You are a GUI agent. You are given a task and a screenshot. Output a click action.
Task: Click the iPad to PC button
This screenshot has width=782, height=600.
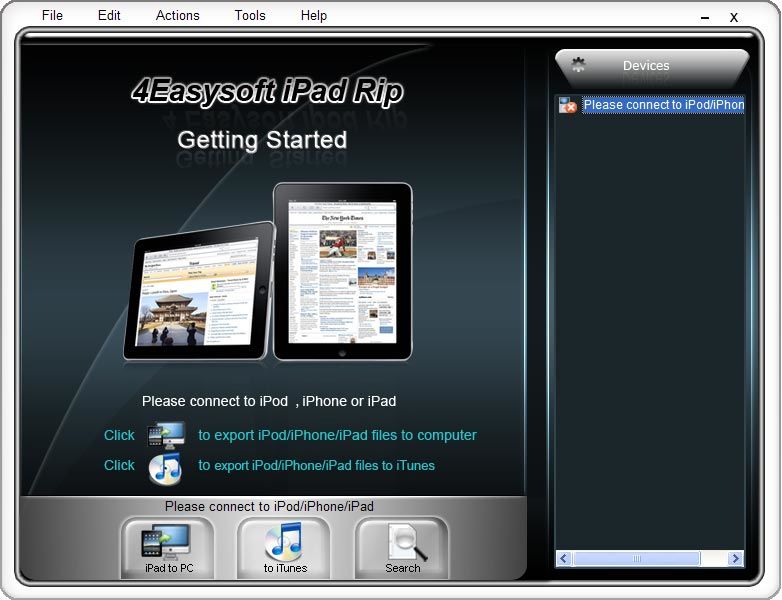168,548
